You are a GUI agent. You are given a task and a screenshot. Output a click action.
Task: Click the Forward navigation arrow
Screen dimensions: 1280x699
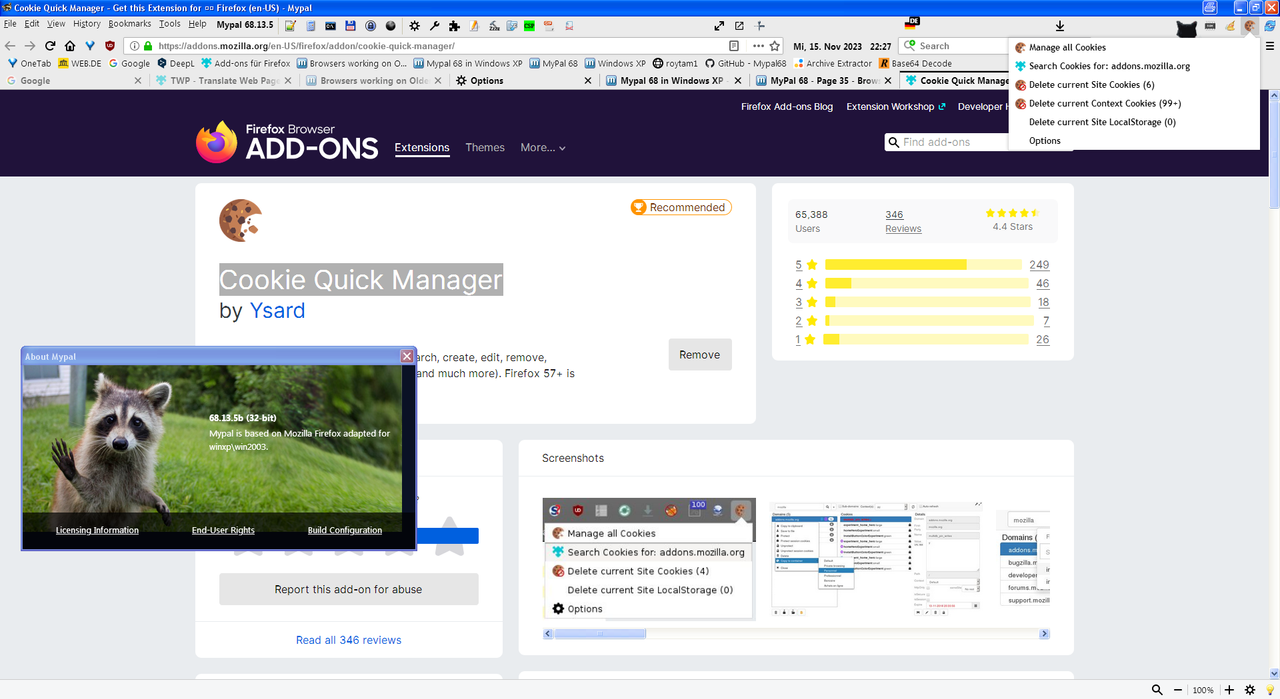tap(30, 46)
